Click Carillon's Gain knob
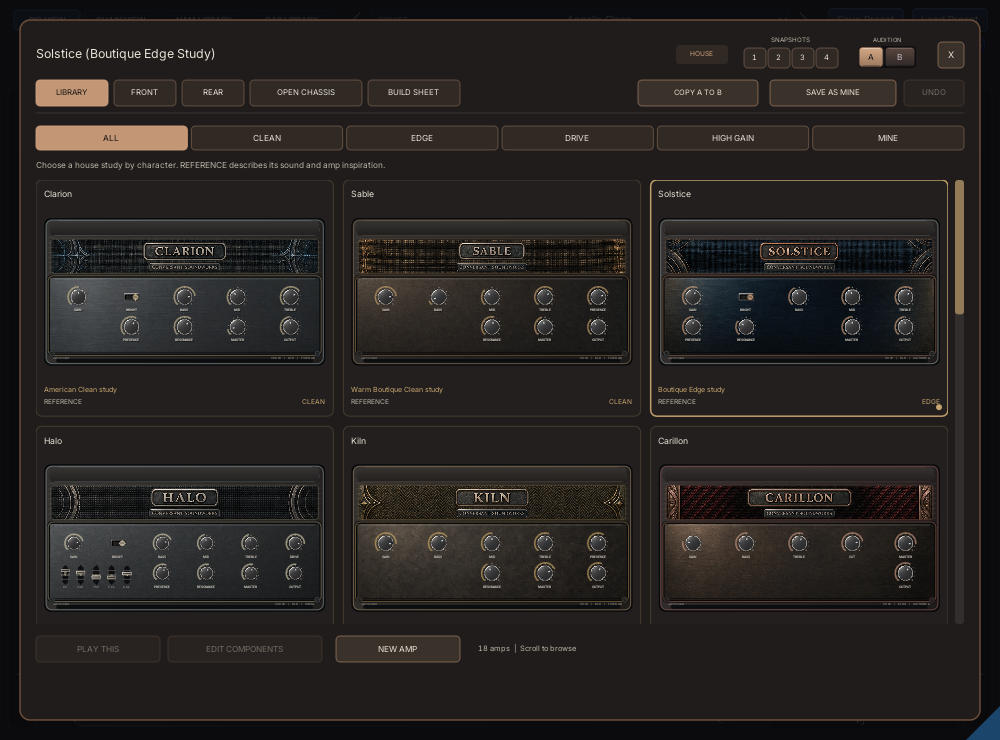This screenshot has height=740, width=1000. (x=692, y=543)
